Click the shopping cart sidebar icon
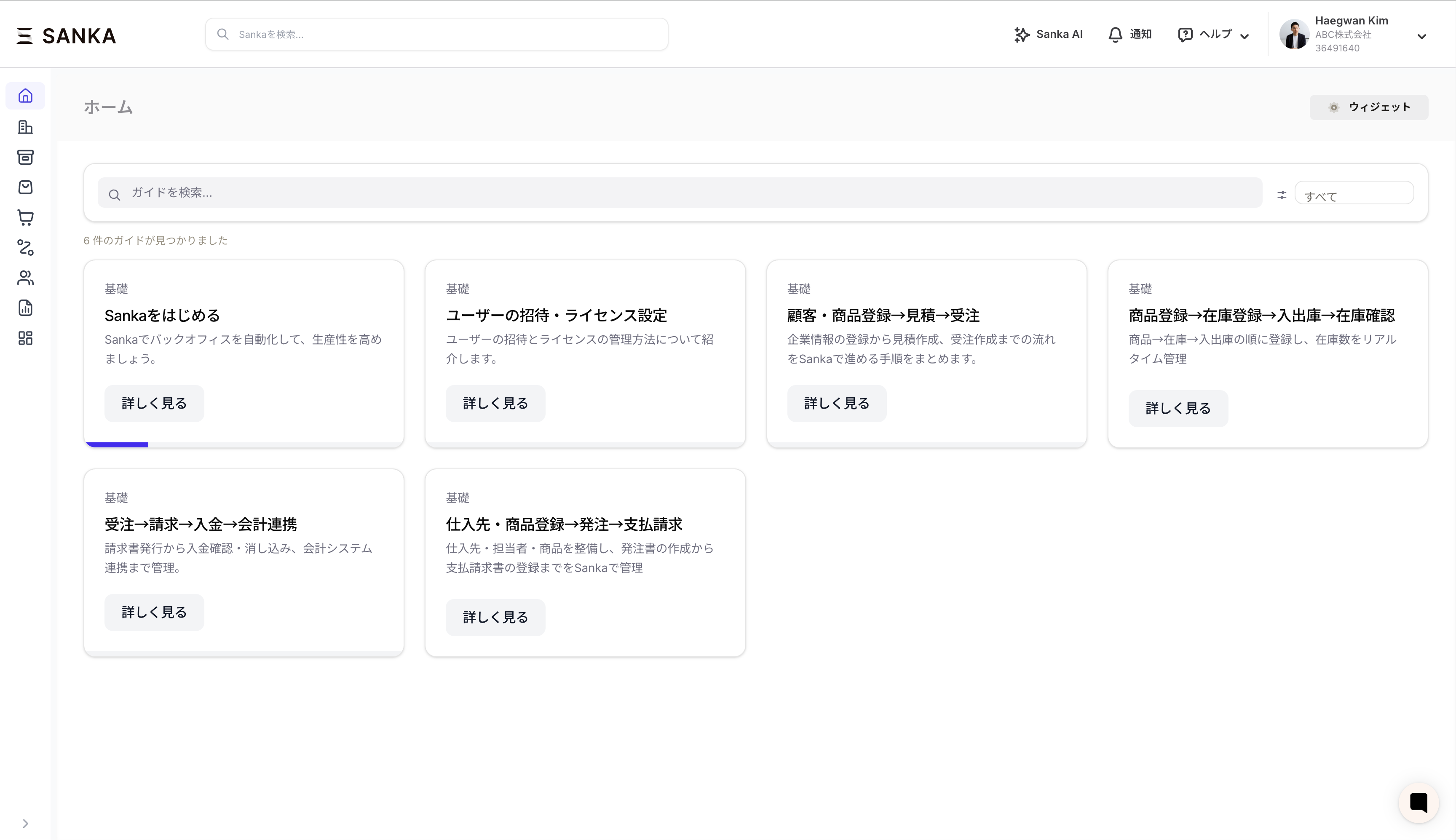 (x=25, y=217)
